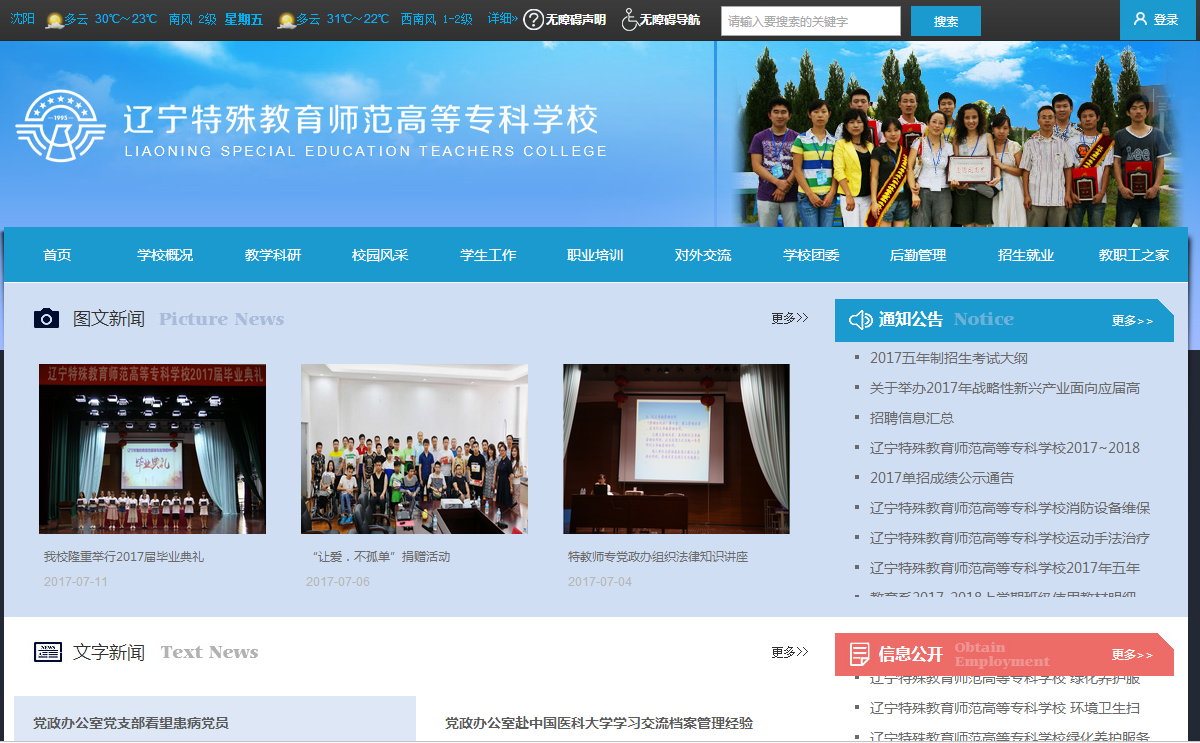The width and height of the screenshot is (1200, 743).
Task: Expand more notices in 通知公告 header
Action: tap(1132, 321)
